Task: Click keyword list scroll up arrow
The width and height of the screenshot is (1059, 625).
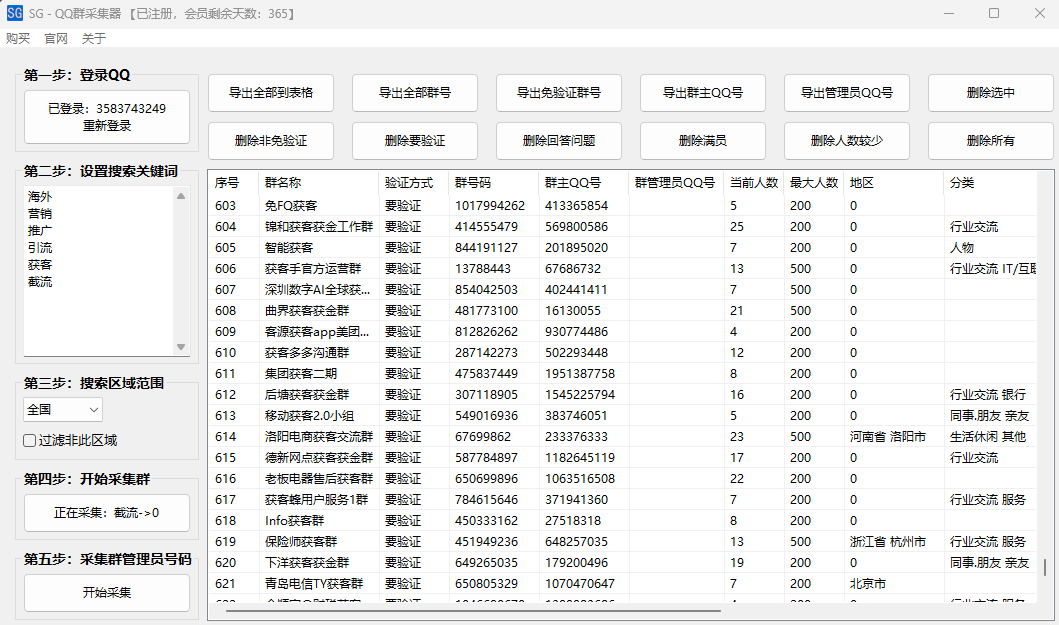Action: 181,196
